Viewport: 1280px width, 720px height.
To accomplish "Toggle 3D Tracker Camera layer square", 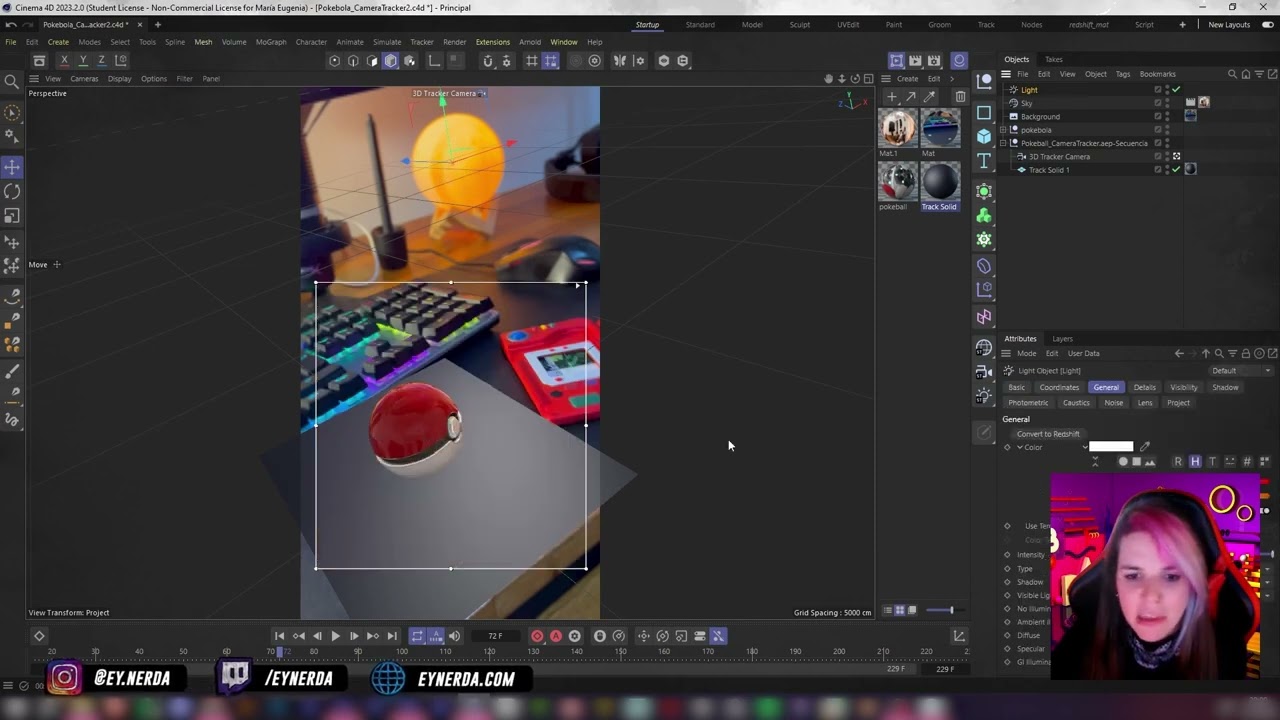I will coord(1158,157).
